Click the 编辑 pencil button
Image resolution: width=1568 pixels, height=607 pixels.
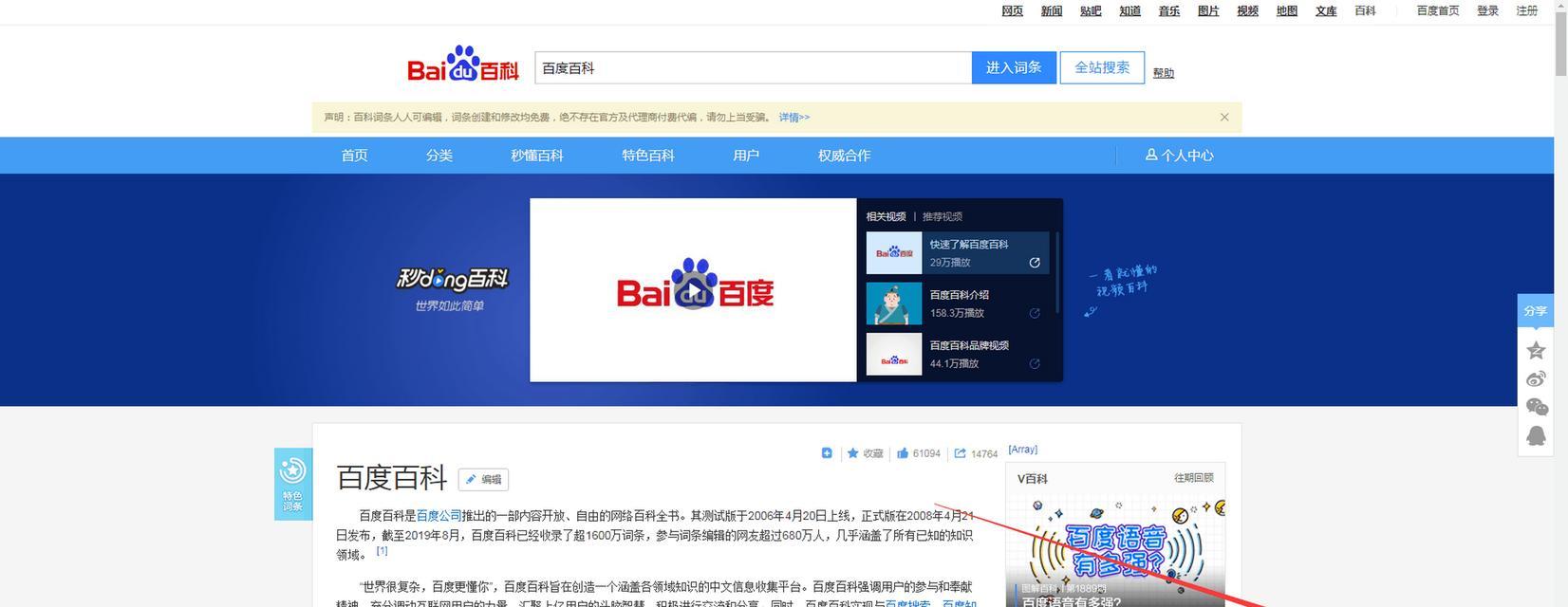point(483,480)
